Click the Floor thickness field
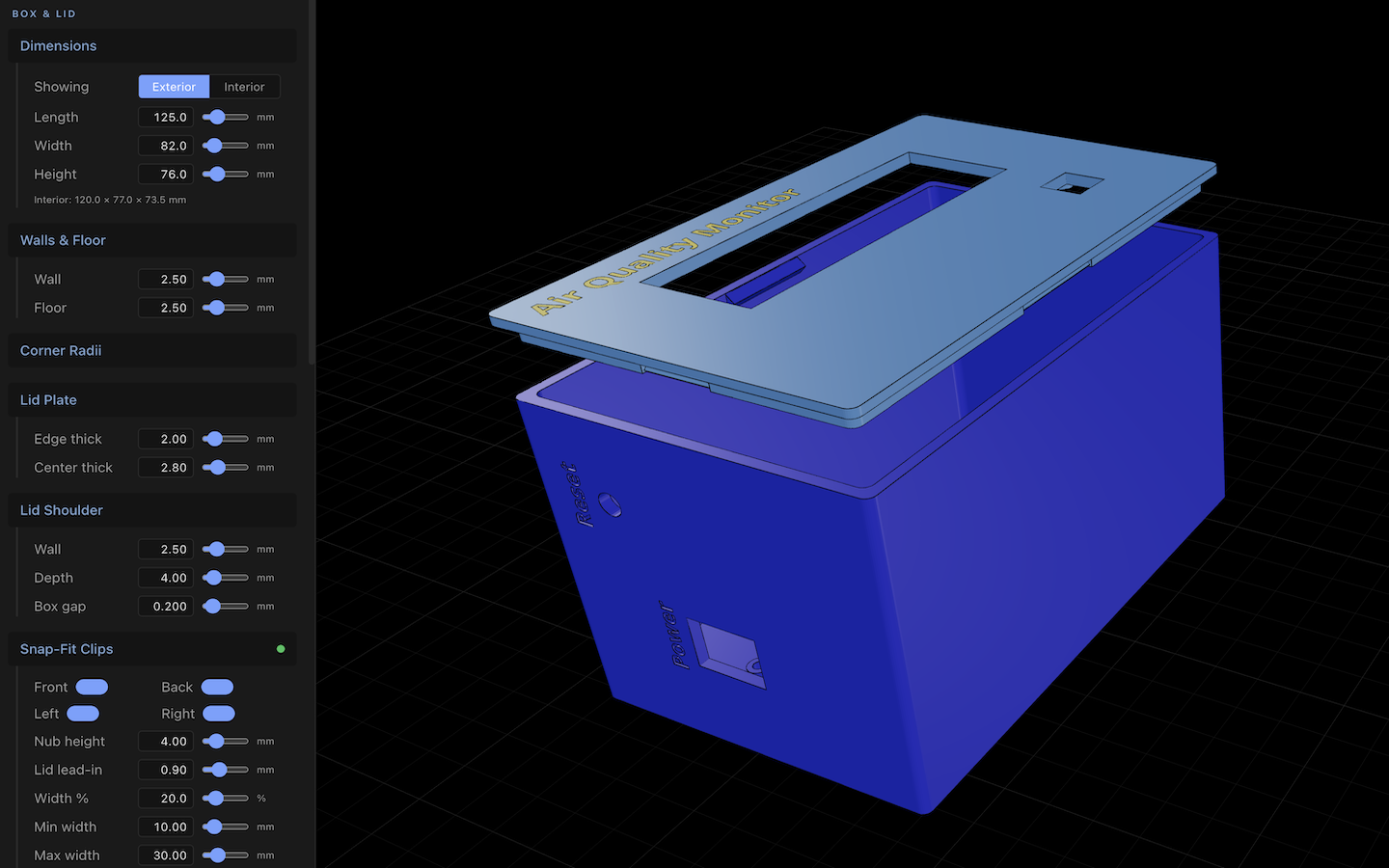 pyautogui.click(x=166, y=308)
